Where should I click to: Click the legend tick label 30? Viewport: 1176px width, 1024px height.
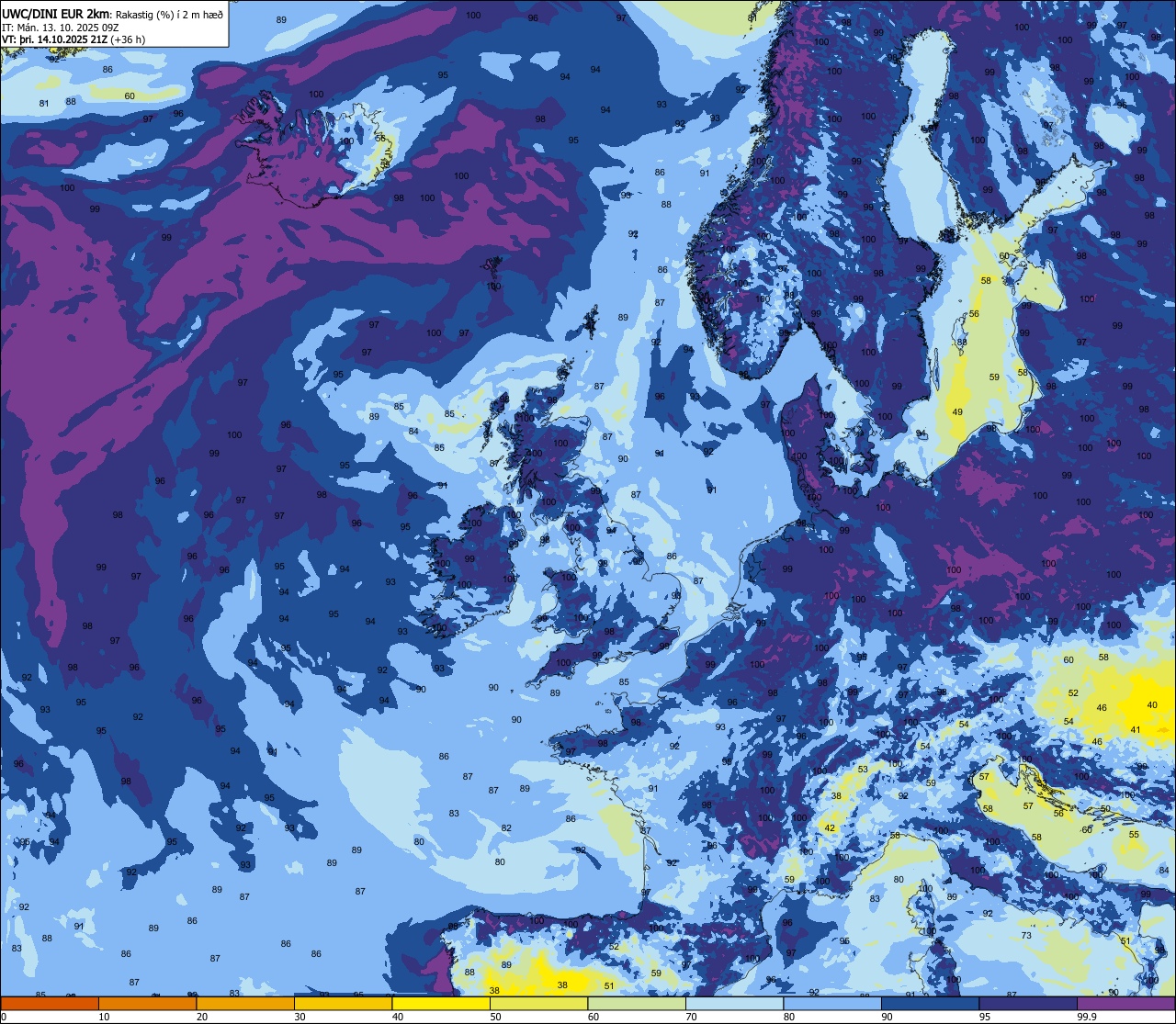(300, 1017)
